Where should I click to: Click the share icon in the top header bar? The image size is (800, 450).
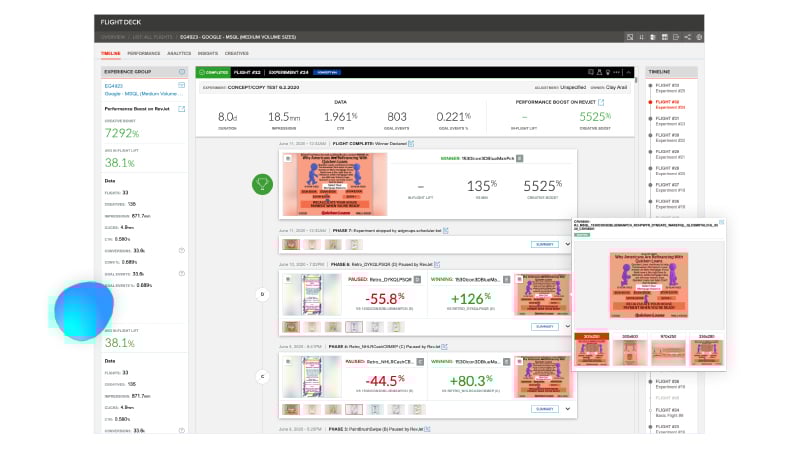[687, 37]
